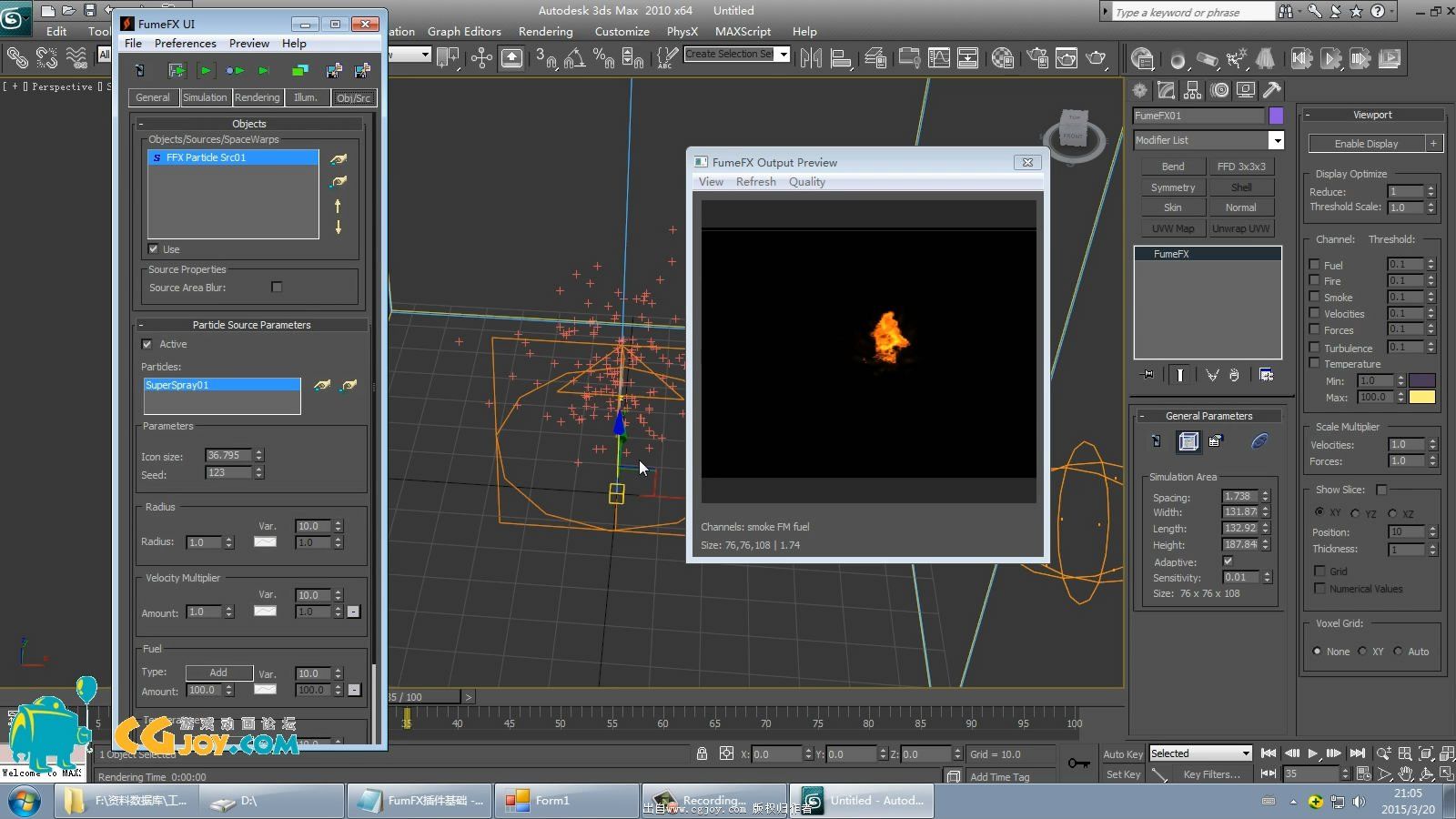Open the Refresh menu in Output Preview
This screenshot has height=819, width=1456.
click(x=755, y=181)
